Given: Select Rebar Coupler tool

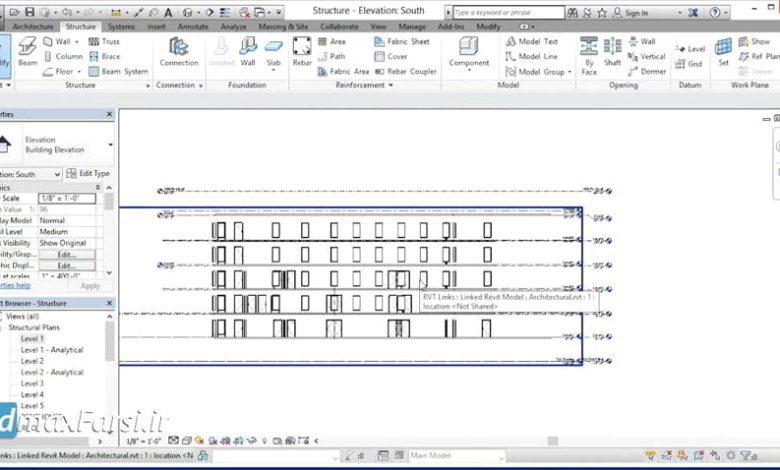Looking at the screenshot, I should pos(405,72).
